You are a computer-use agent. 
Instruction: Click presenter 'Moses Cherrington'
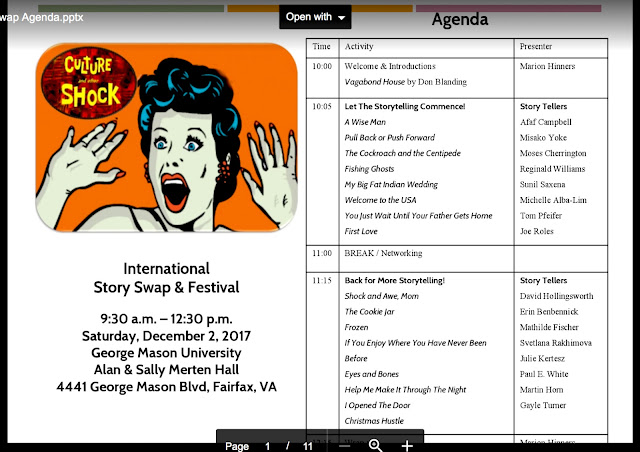[553, 153]
